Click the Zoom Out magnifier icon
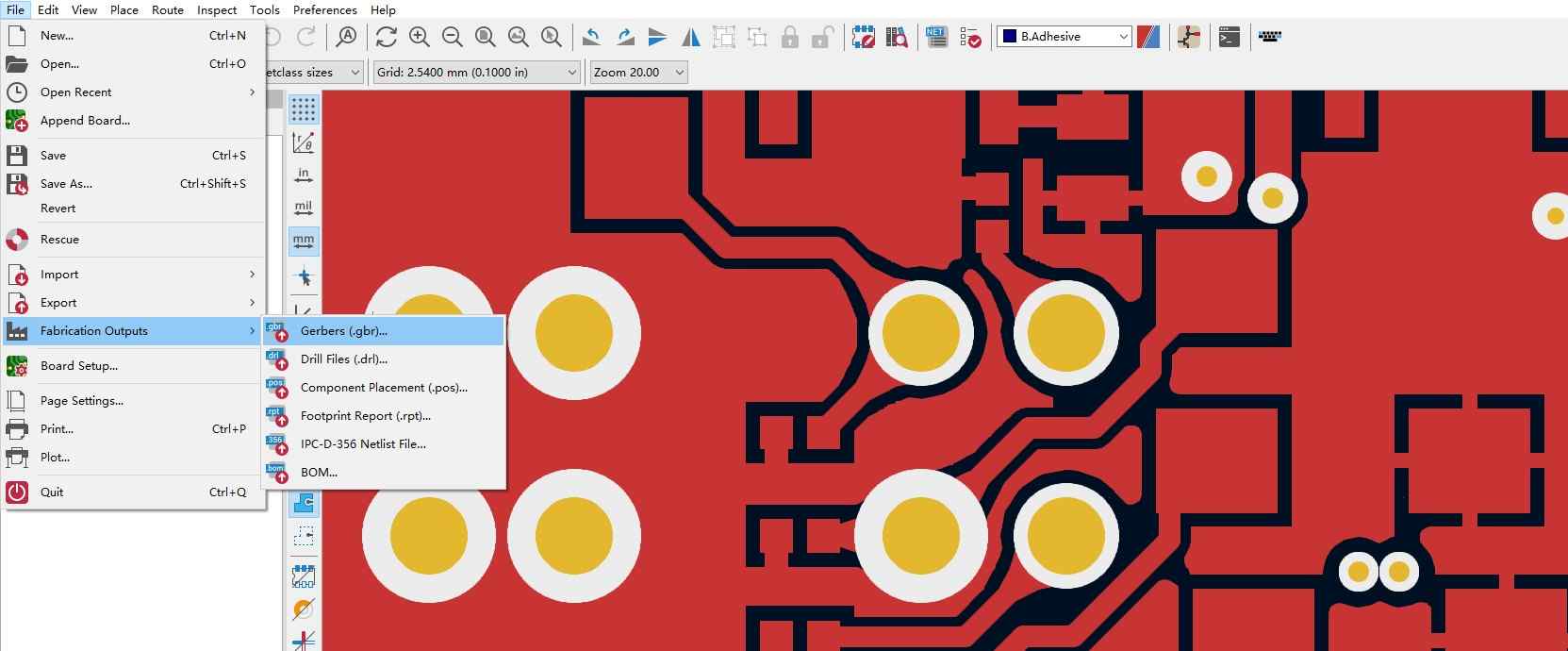The height and width of the screenshot is (651, 1568). click(x=452, y=37)
